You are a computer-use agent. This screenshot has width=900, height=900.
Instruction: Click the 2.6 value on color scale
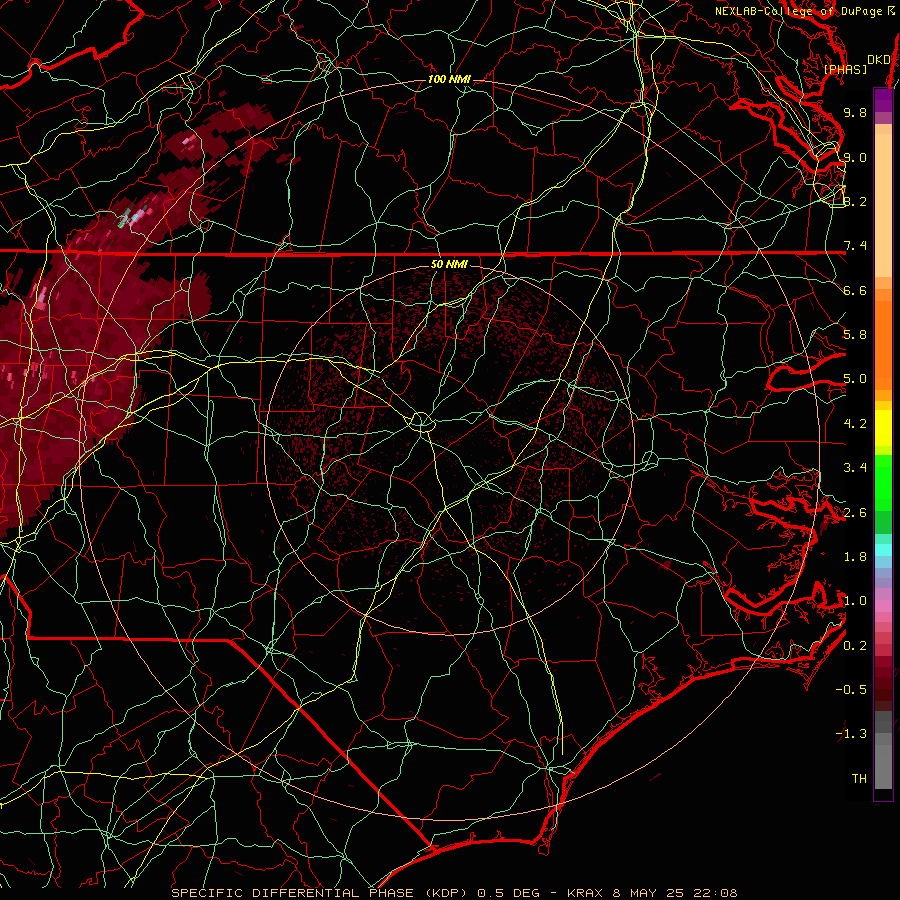pyautogui.click(x=855, y=513)
